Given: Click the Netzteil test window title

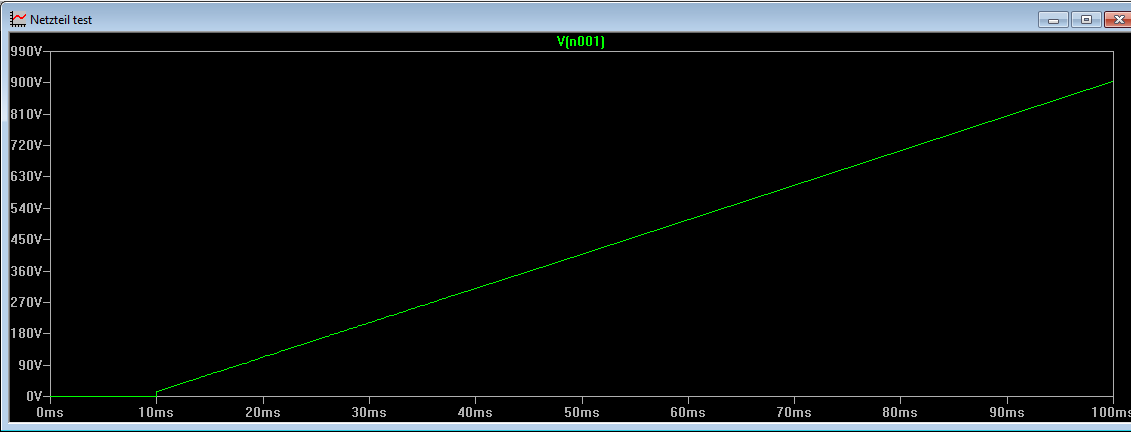Looking at the screenshot, I should (61, 20).
